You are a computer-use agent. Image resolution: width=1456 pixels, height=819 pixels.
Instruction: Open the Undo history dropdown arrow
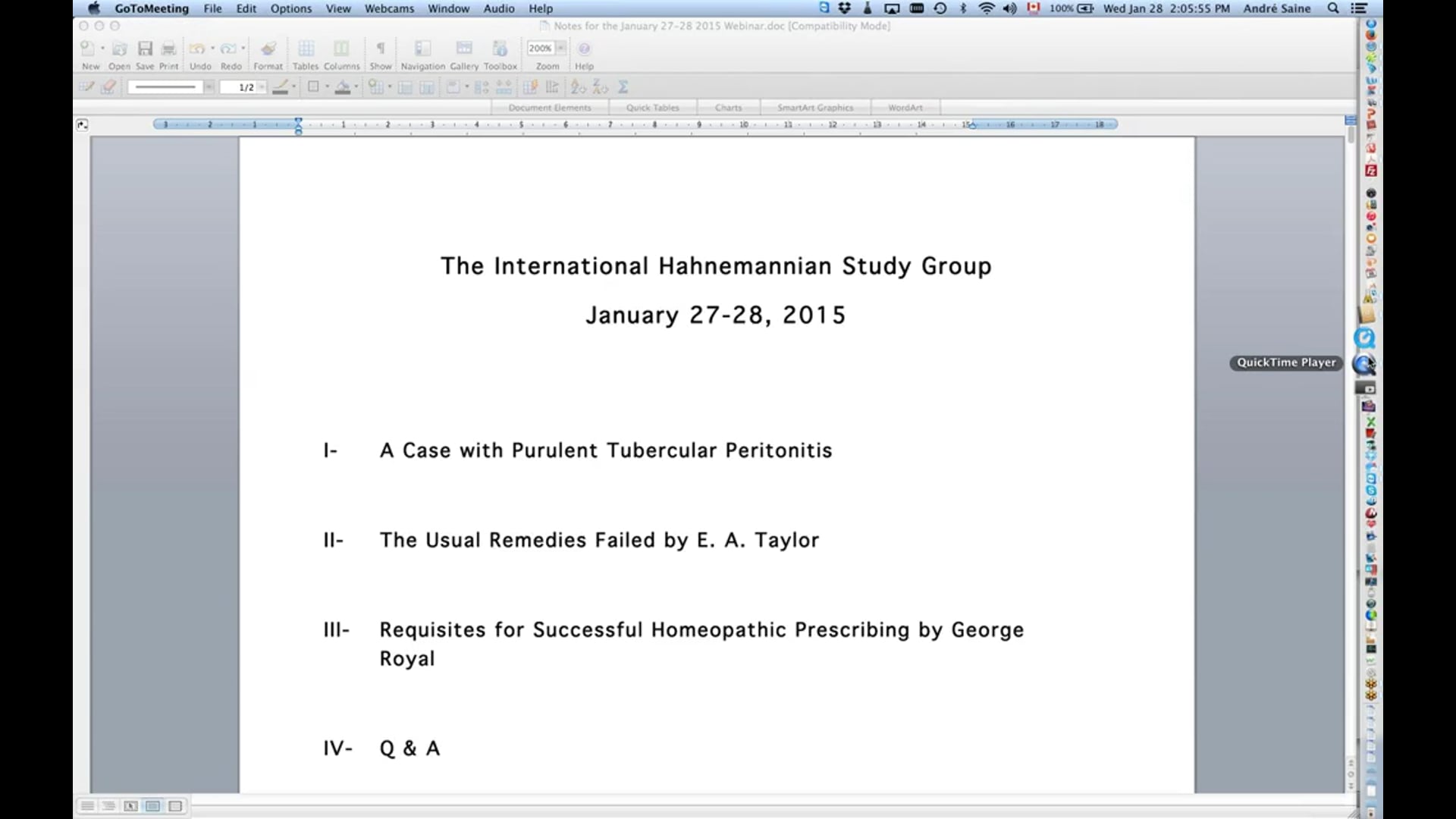tap(212, 47)
